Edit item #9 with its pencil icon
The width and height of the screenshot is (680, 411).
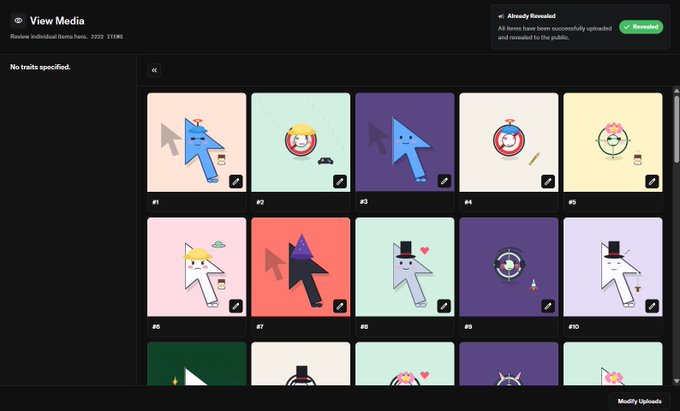point(548,306)
